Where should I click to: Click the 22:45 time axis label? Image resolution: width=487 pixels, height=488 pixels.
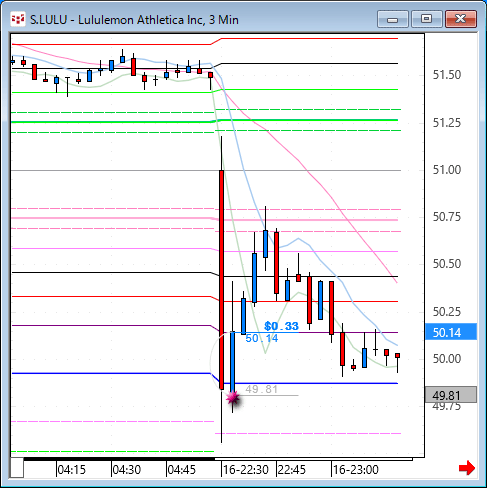tap(292, 470)
